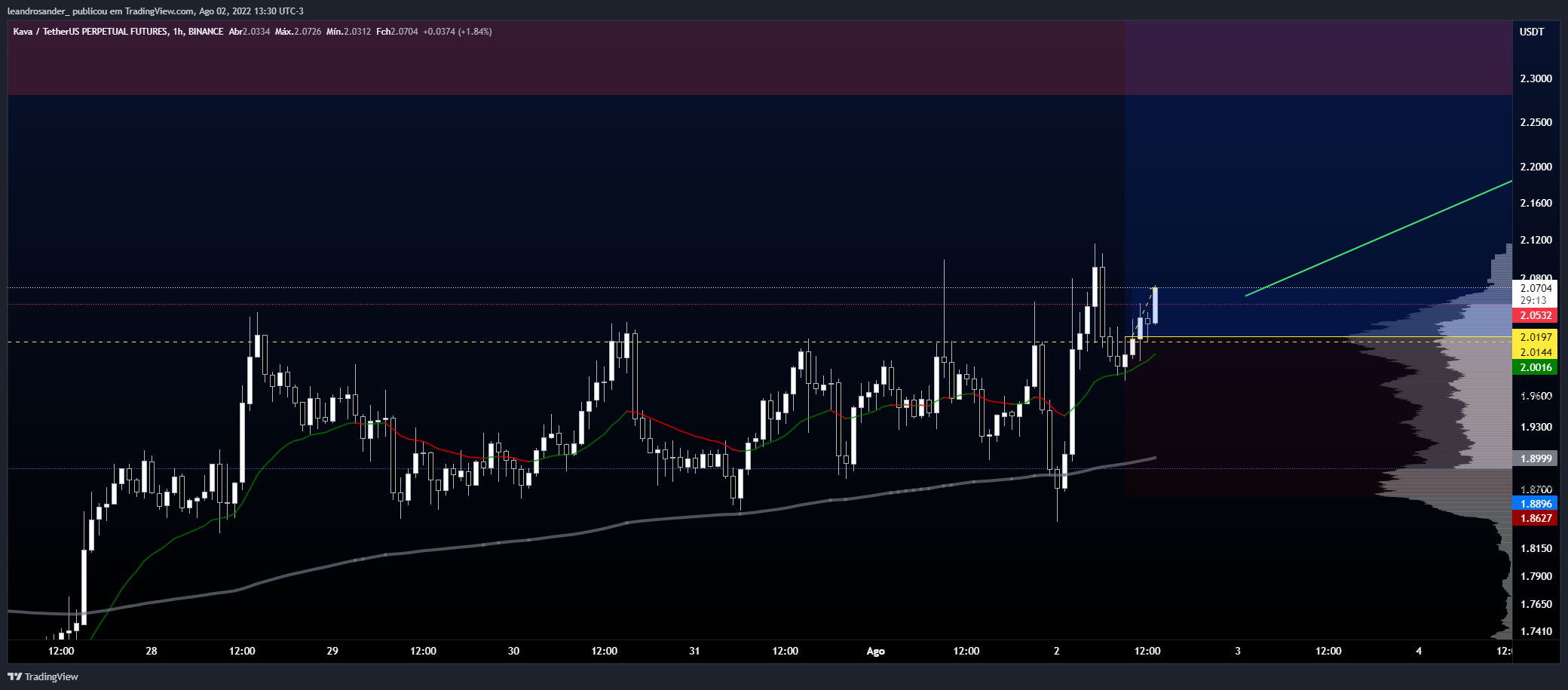Viewport: 1568px width, 690px height.
Task: Click the 3 date label on time axis
Action: [x=1238, y=651]
